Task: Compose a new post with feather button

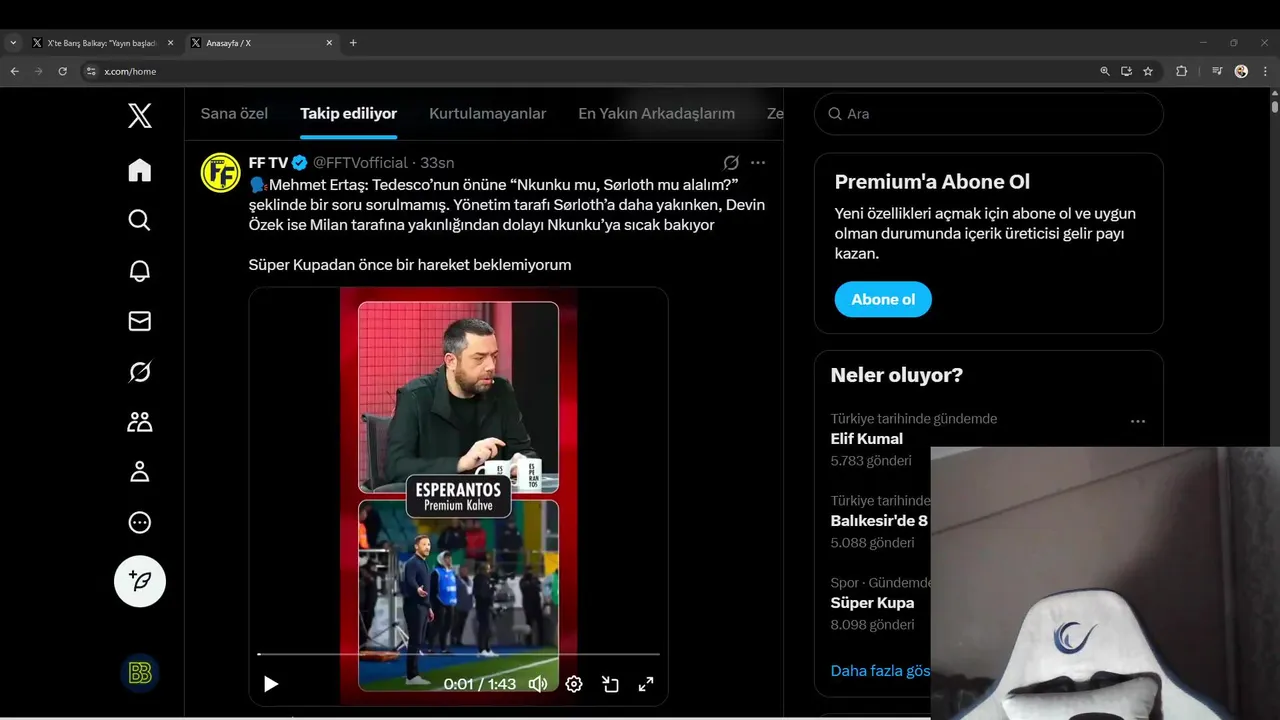Action: click(140, 581)
